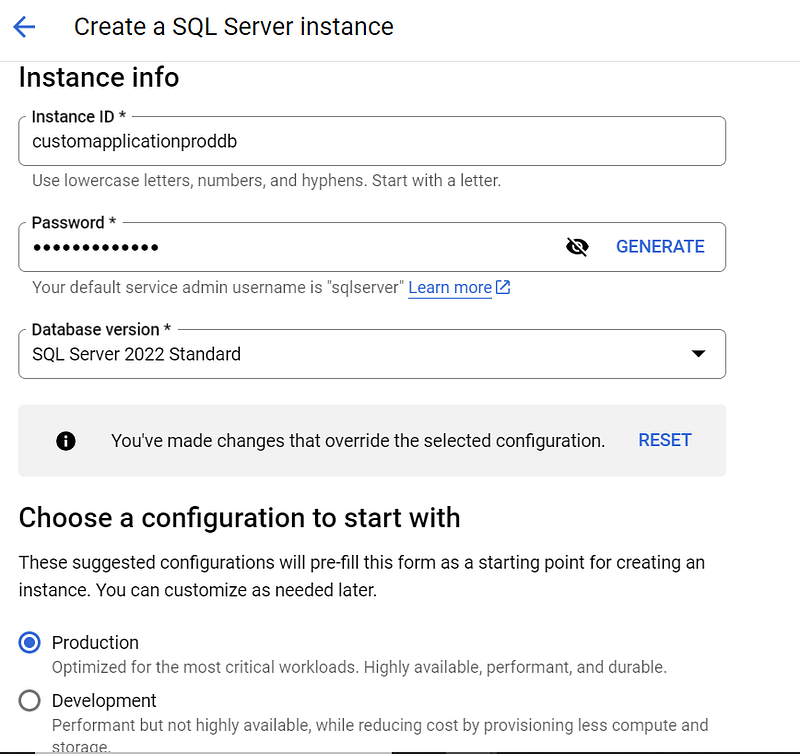
Task: Focus the Instance ID input field
Action: (x=372, y=141)
